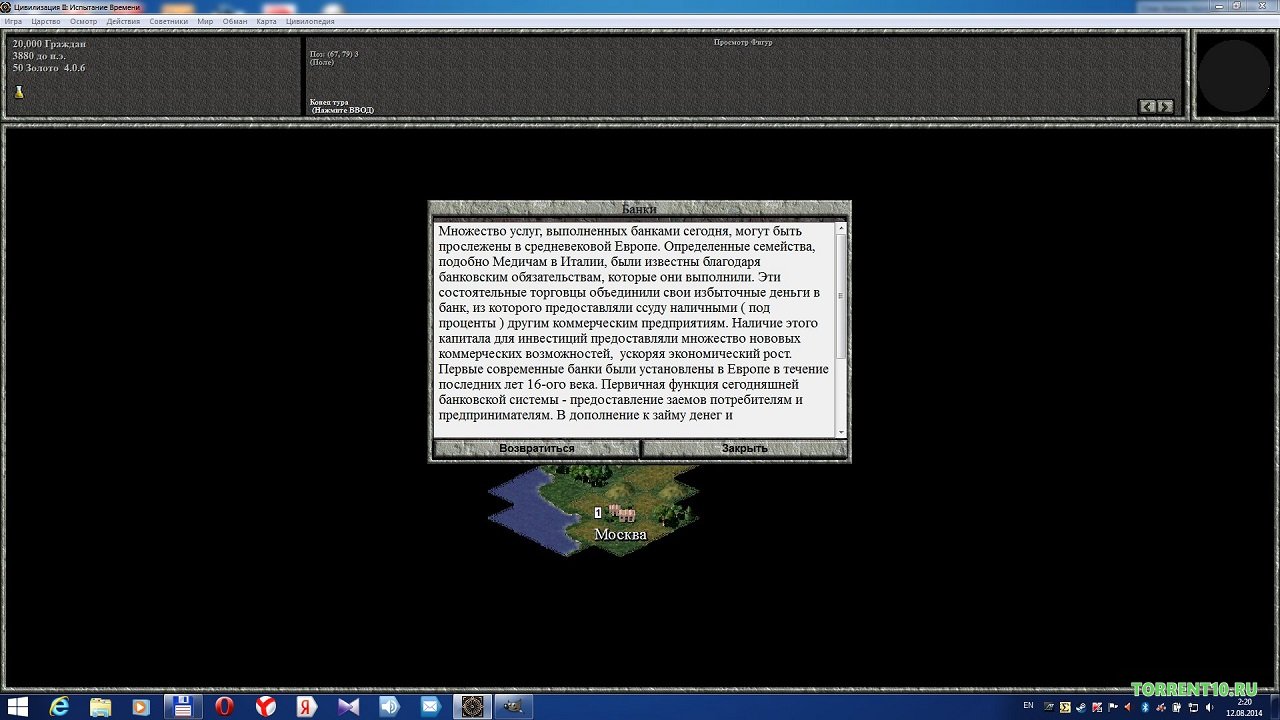Open the Царство menu
This screenshot has width=1280, height=720.
click(46, 21)
